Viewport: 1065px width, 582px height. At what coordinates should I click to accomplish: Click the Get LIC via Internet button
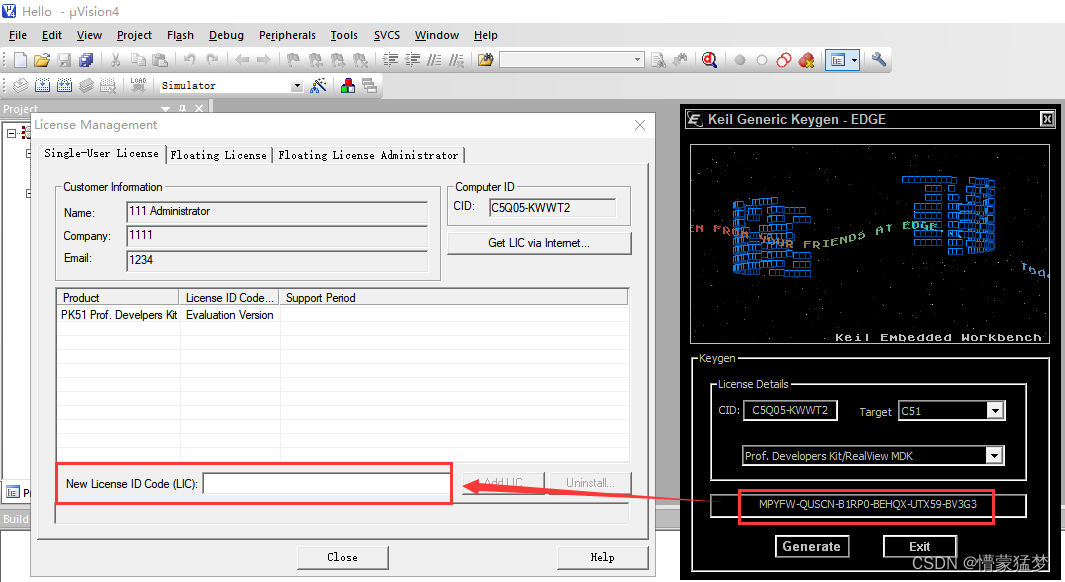pos(539,243)
